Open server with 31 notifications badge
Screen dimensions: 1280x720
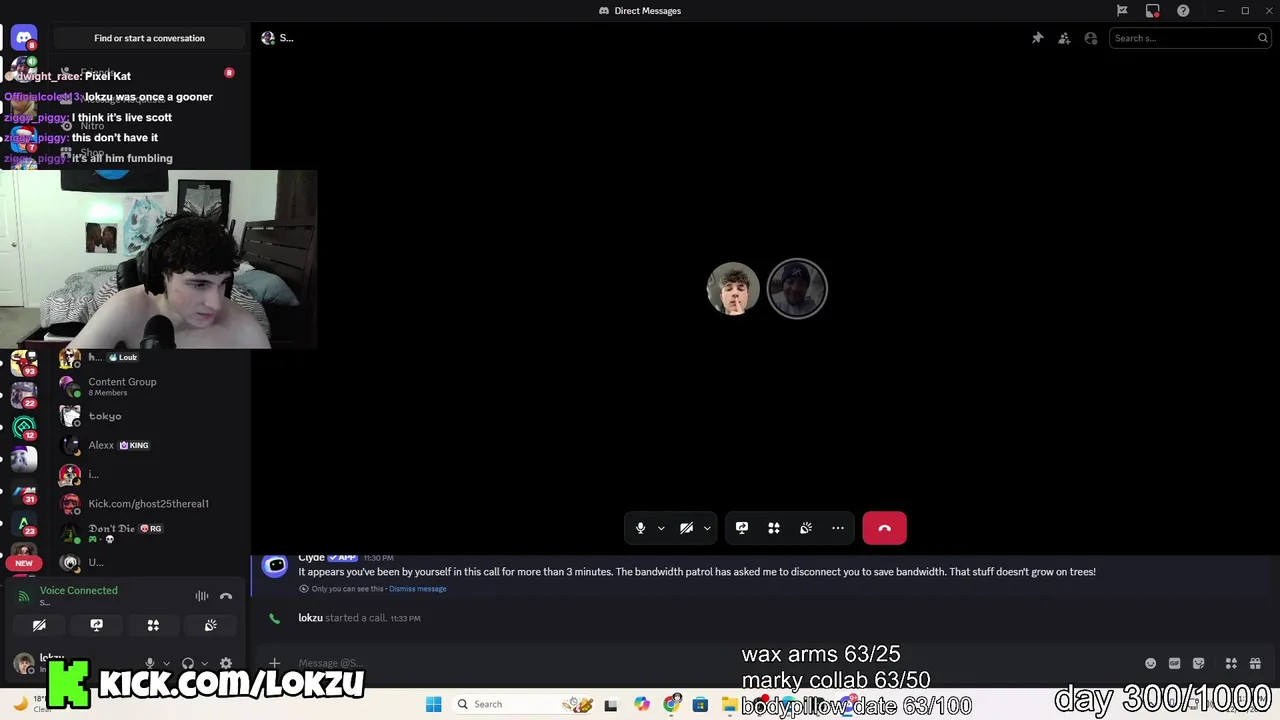point(24,491)
